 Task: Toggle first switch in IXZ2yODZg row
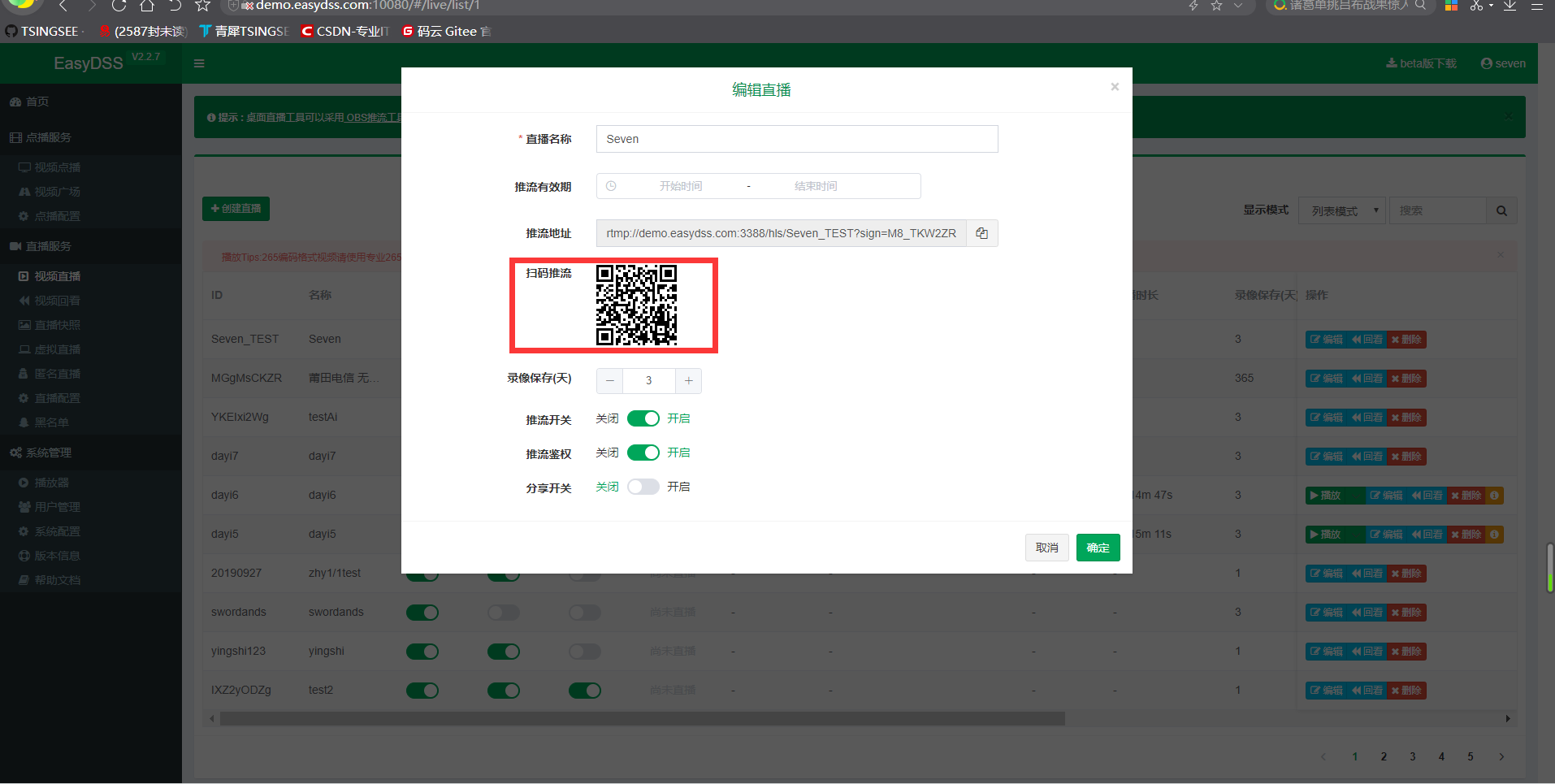(x=422, y=691)
